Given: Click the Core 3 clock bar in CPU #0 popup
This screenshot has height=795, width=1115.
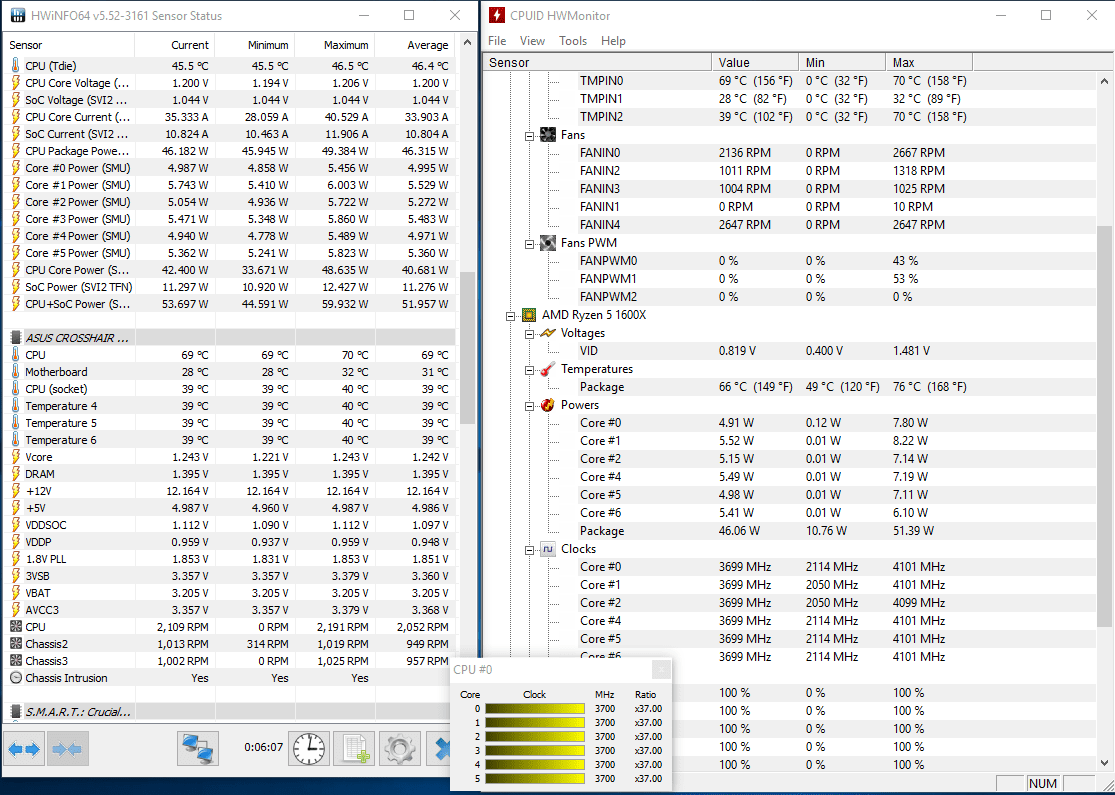Looking at the screenshot, I should click(535, 751).
